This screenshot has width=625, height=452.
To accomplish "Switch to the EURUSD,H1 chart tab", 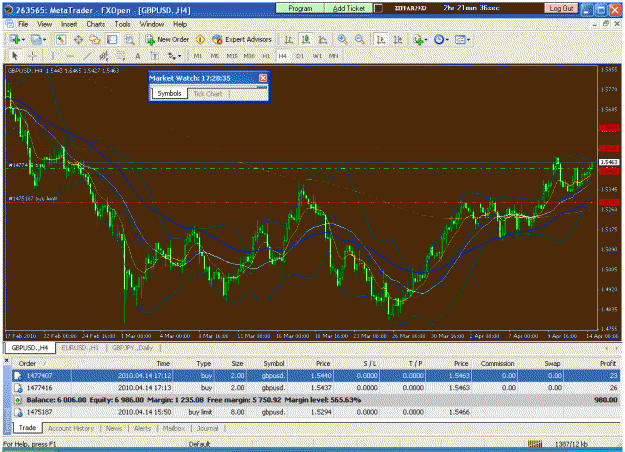I will (x=80, y=348).
